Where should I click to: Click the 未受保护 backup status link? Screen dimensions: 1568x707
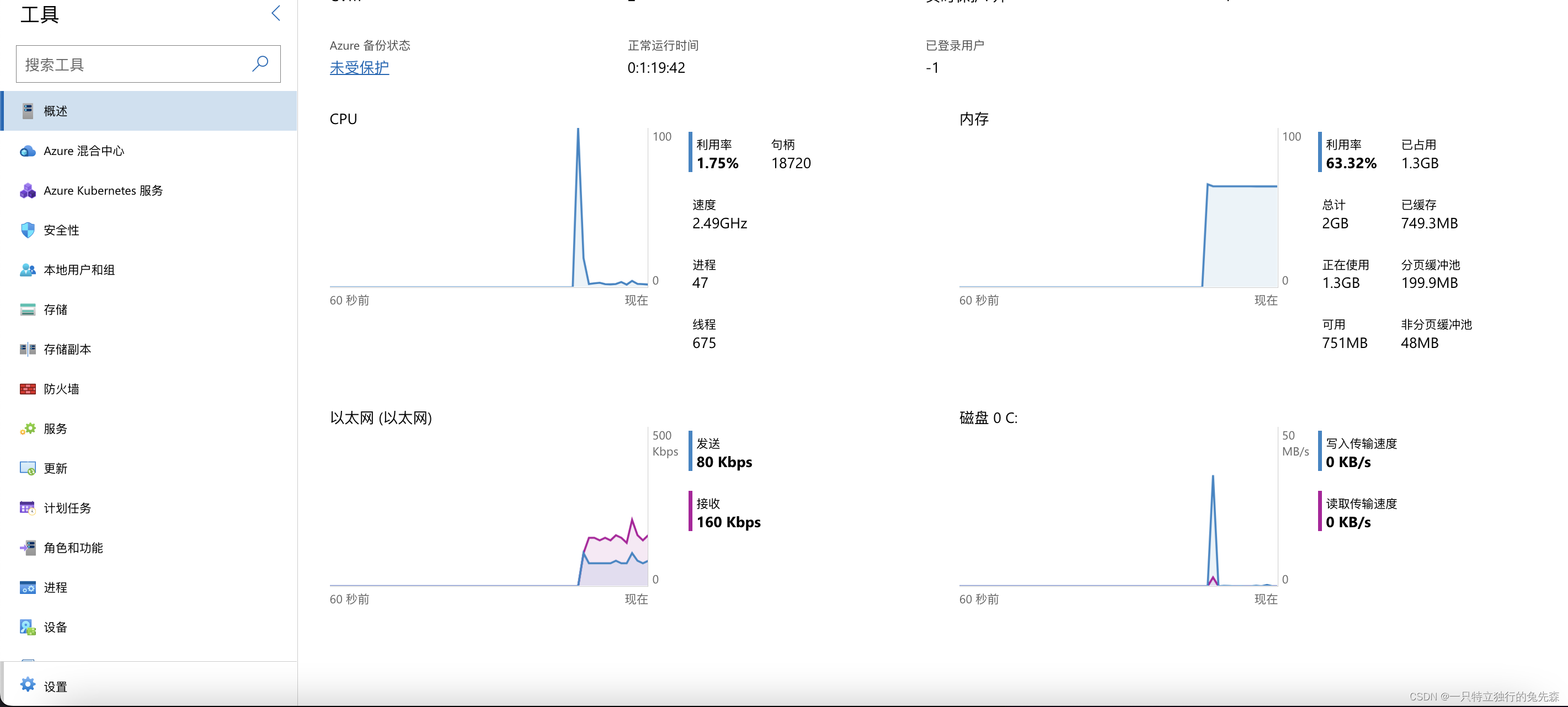coord(359,67)
